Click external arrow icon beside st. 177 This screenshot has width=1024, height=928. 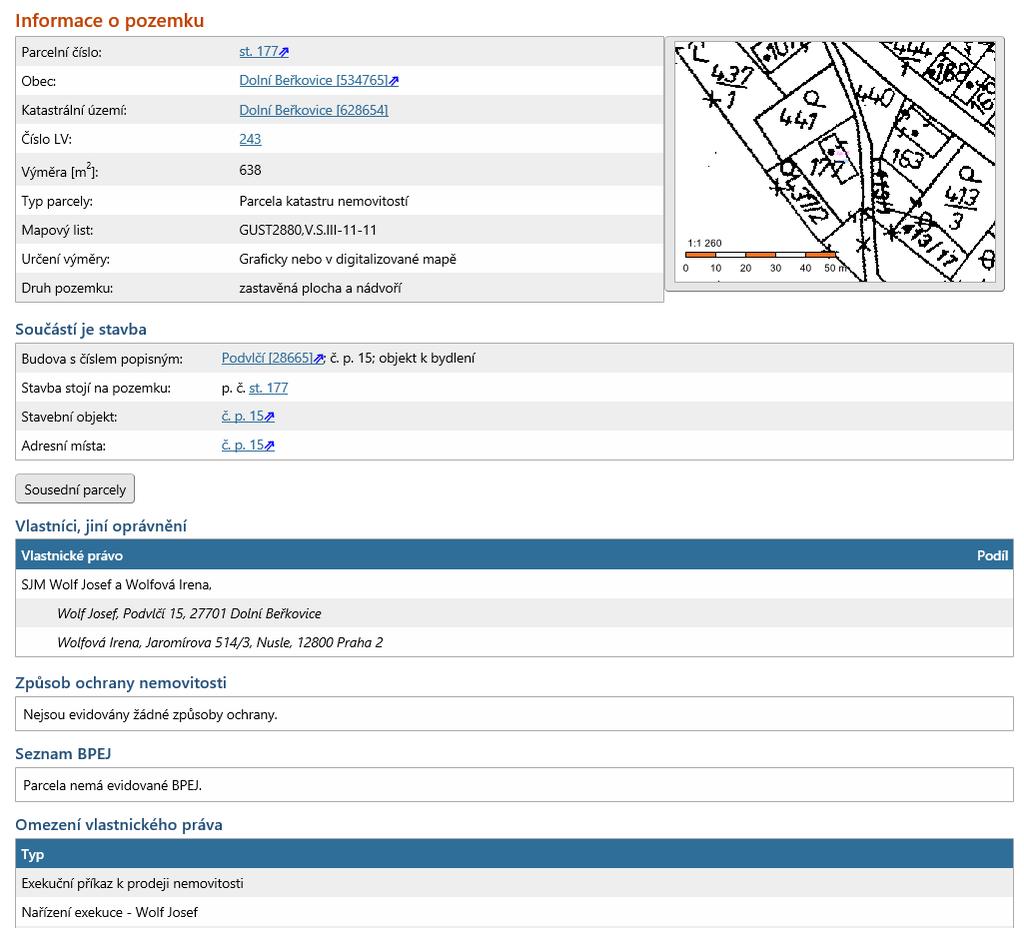(x=284, y=52)
